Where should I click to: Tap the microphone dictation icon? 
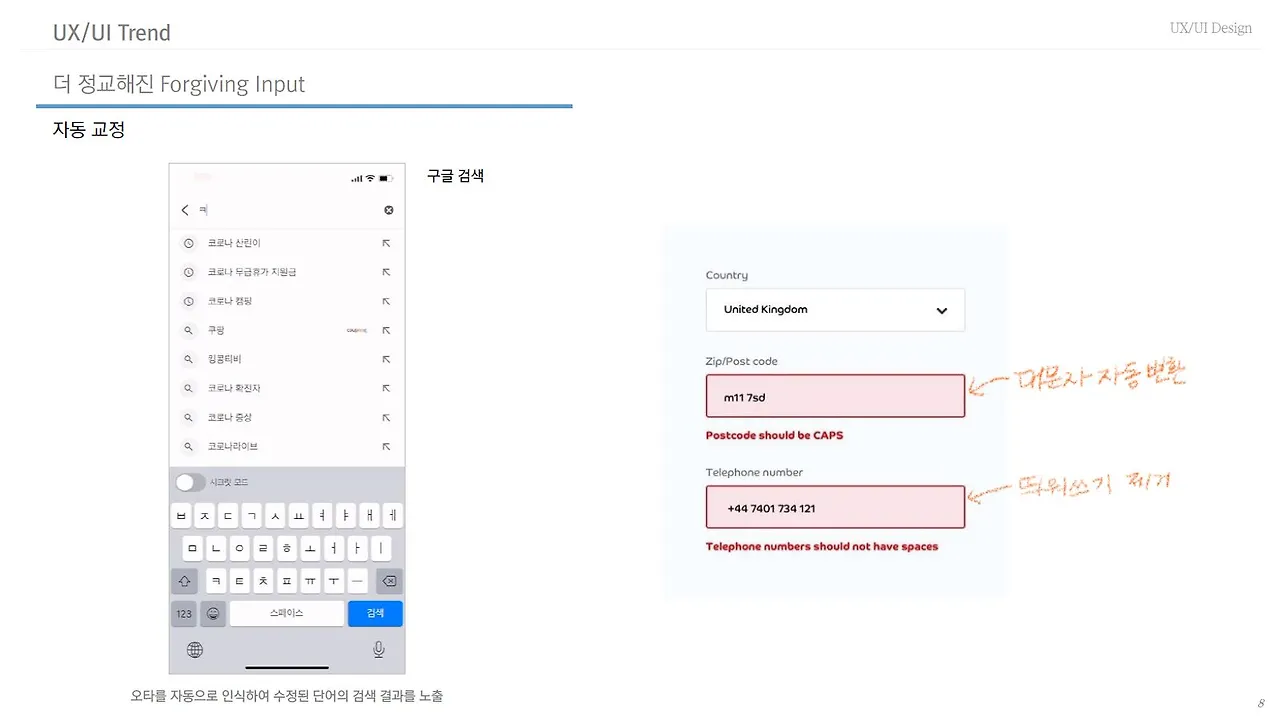coord(379,650)
